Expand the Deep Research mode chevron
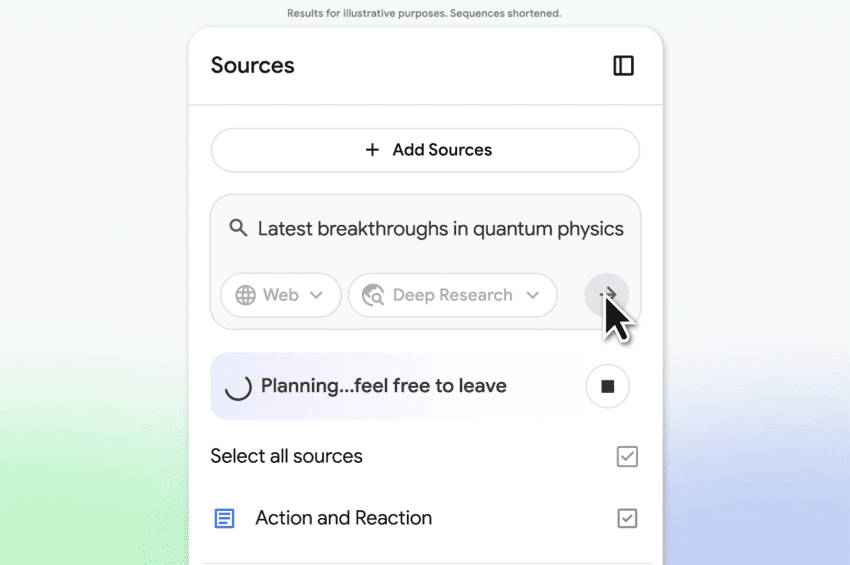The height and width of the screenshot is (565, 850). pos(533,295)
